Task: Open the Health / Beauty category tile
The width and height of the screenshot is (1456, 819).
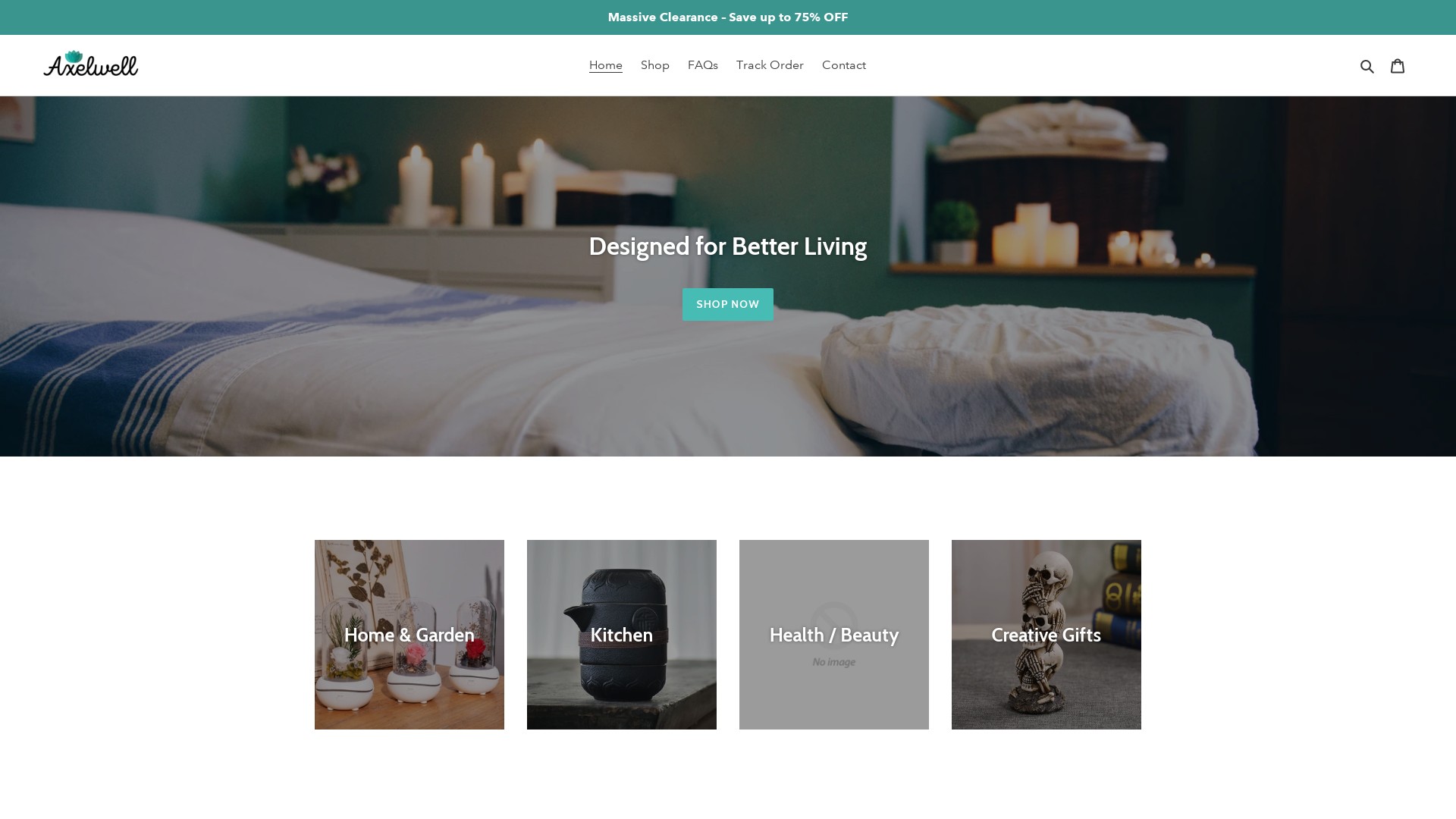Action: (x=834, y=634)
